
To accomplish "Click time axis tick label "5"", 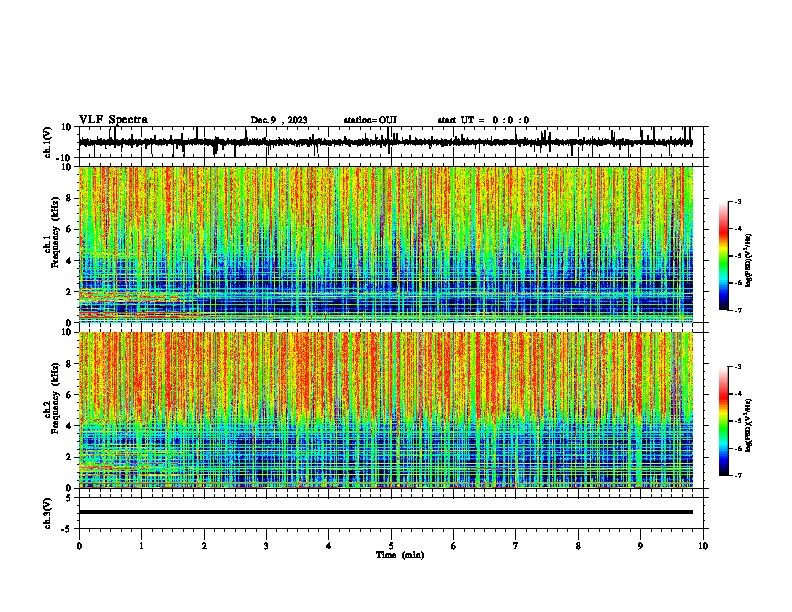I will (391, 546).
